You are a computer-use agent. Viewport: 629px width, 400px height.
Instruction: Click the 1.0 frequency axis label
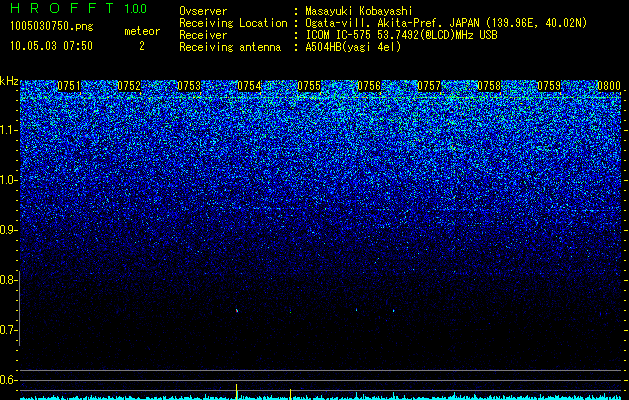coord(8,180)
